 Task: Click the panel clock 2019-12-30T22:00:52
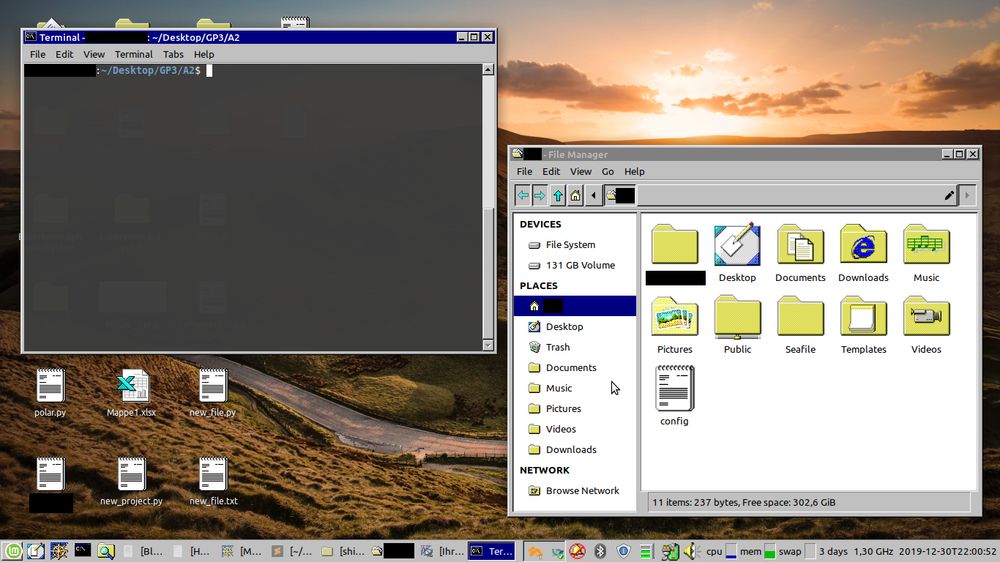(x=947, y=551)
